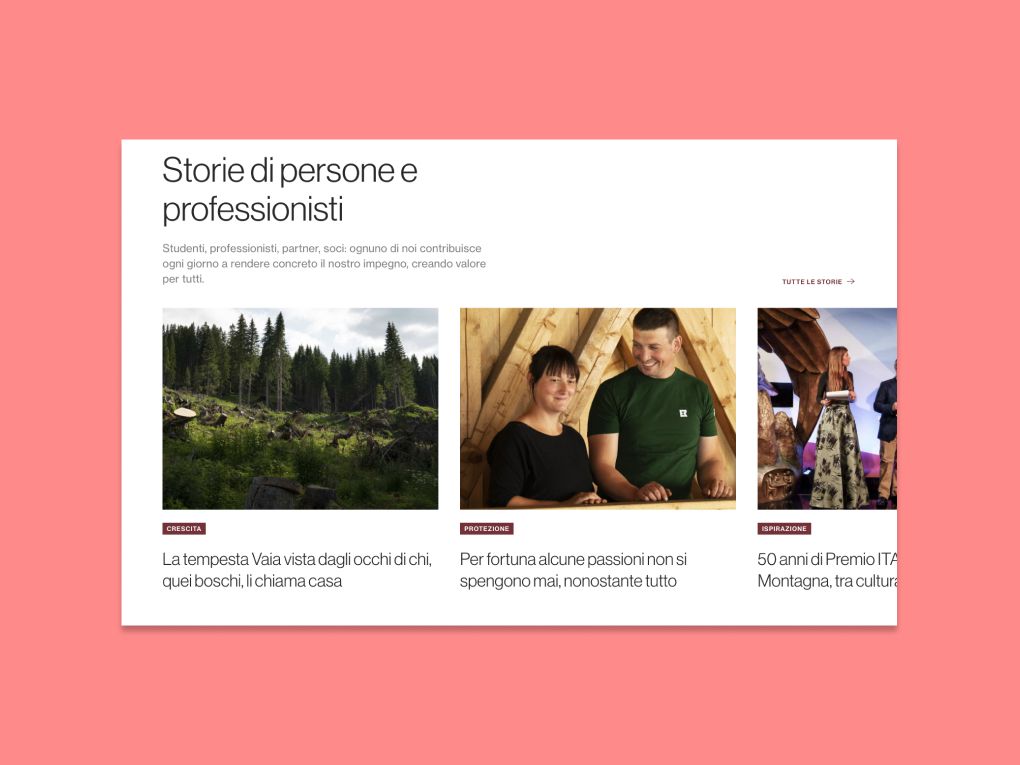
Task: Click the Montagna, tra cultura title line
Action: point(827,581)
